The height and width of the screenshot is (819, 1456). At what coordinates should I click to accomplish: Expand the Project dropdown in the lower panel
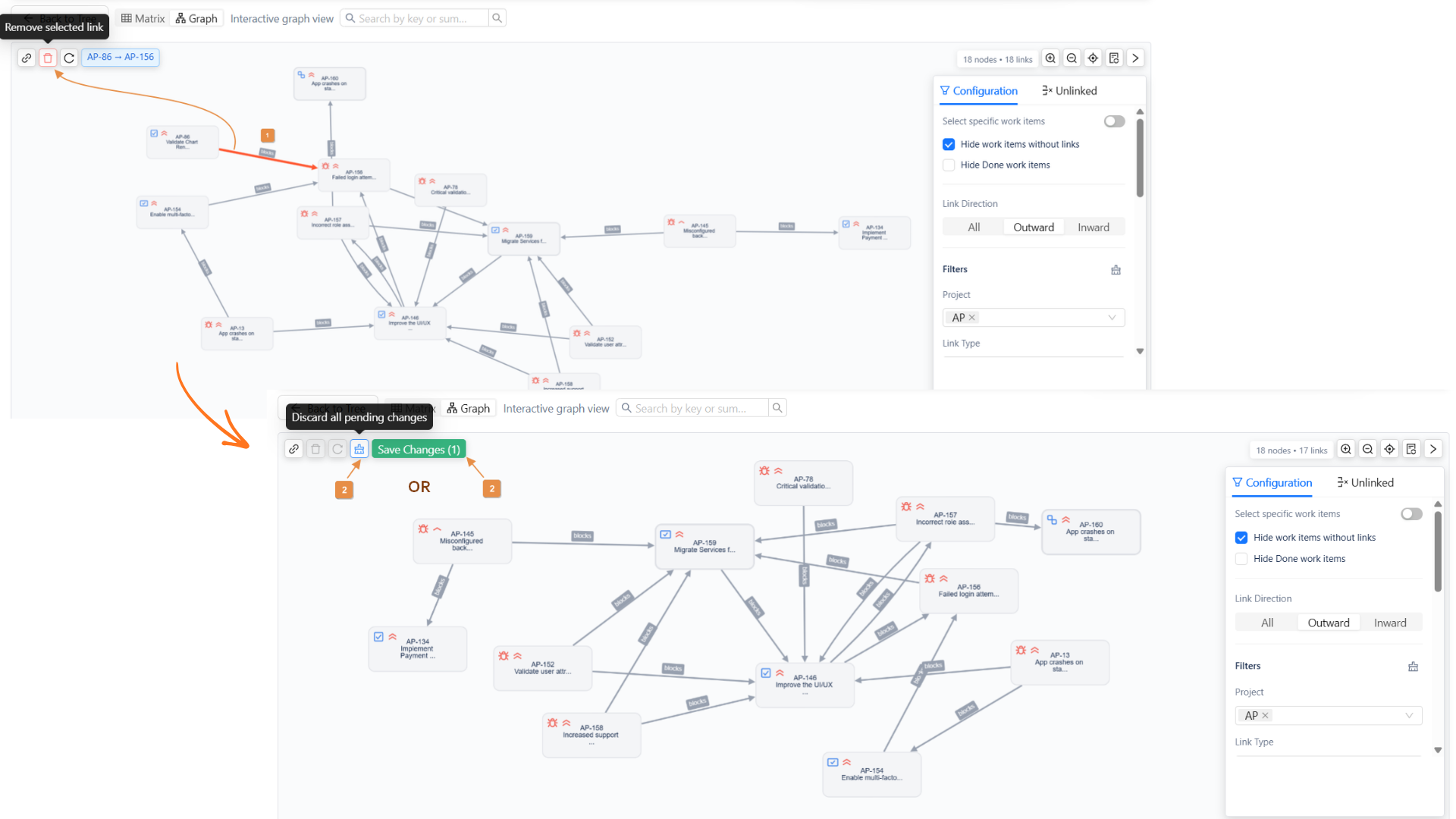[x=1408, y=716]
